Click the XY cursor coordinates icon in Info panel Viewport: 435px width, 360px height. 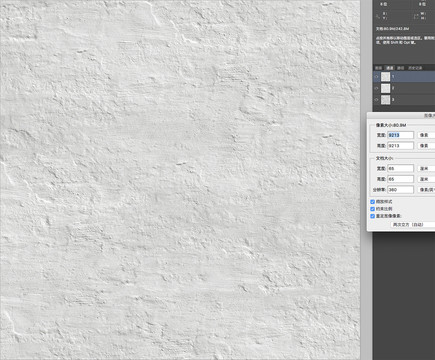click(378, 16)
